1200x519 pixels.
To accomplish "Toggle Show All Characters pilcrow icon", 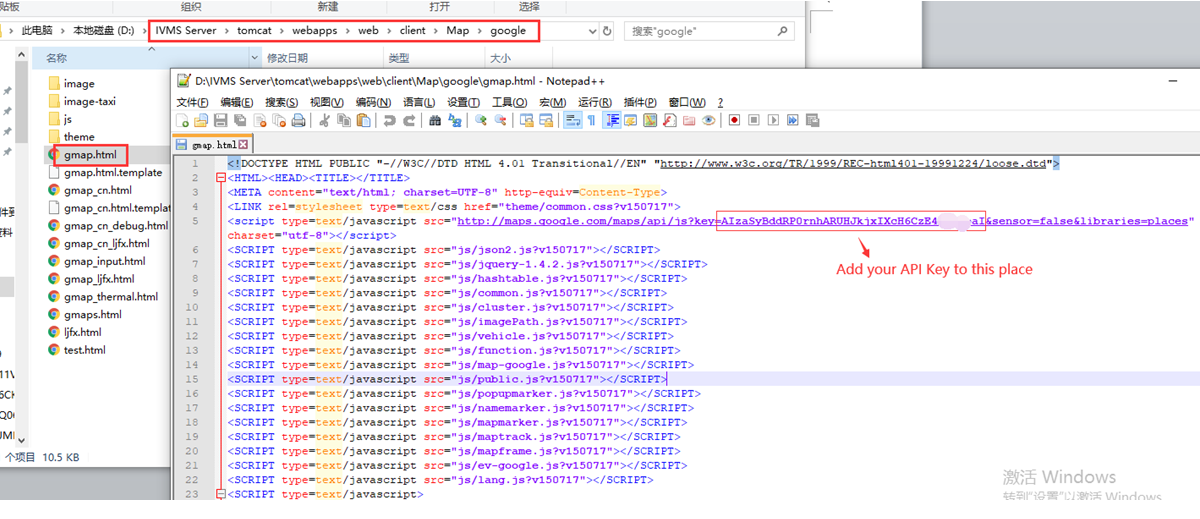I will pos(591,120).
